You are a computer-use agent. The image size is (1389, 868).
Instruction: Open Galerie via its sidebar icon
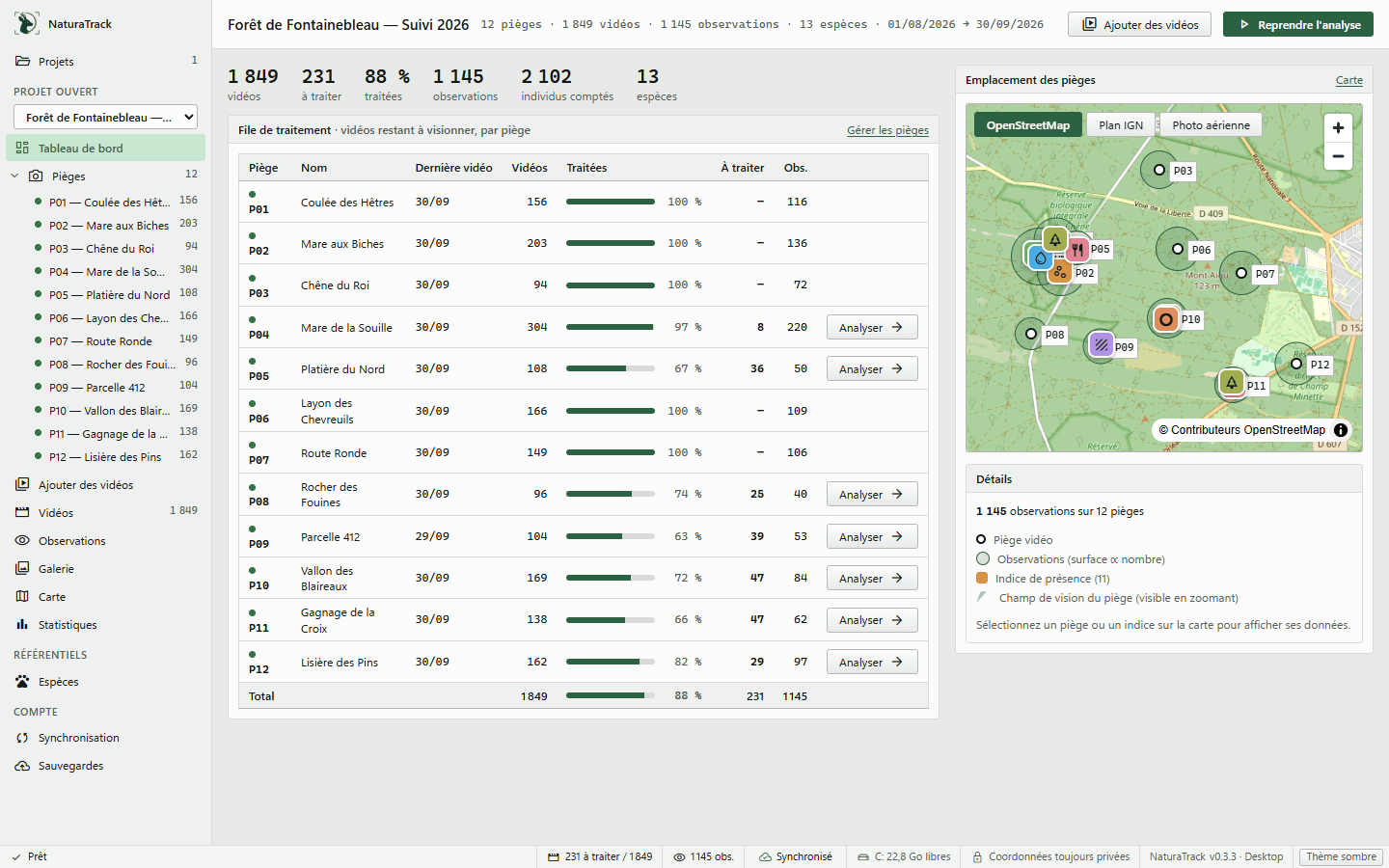[x=22, y=569]
